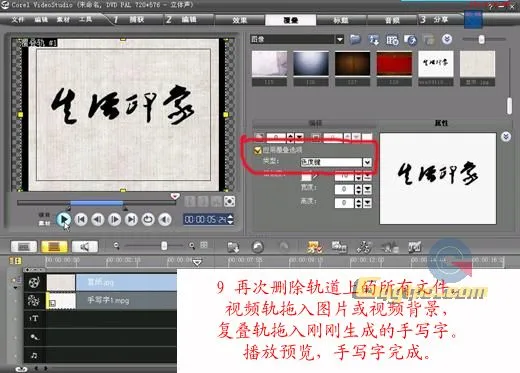Select the paper texture jpg thumbnail

(x=477, y=64)
